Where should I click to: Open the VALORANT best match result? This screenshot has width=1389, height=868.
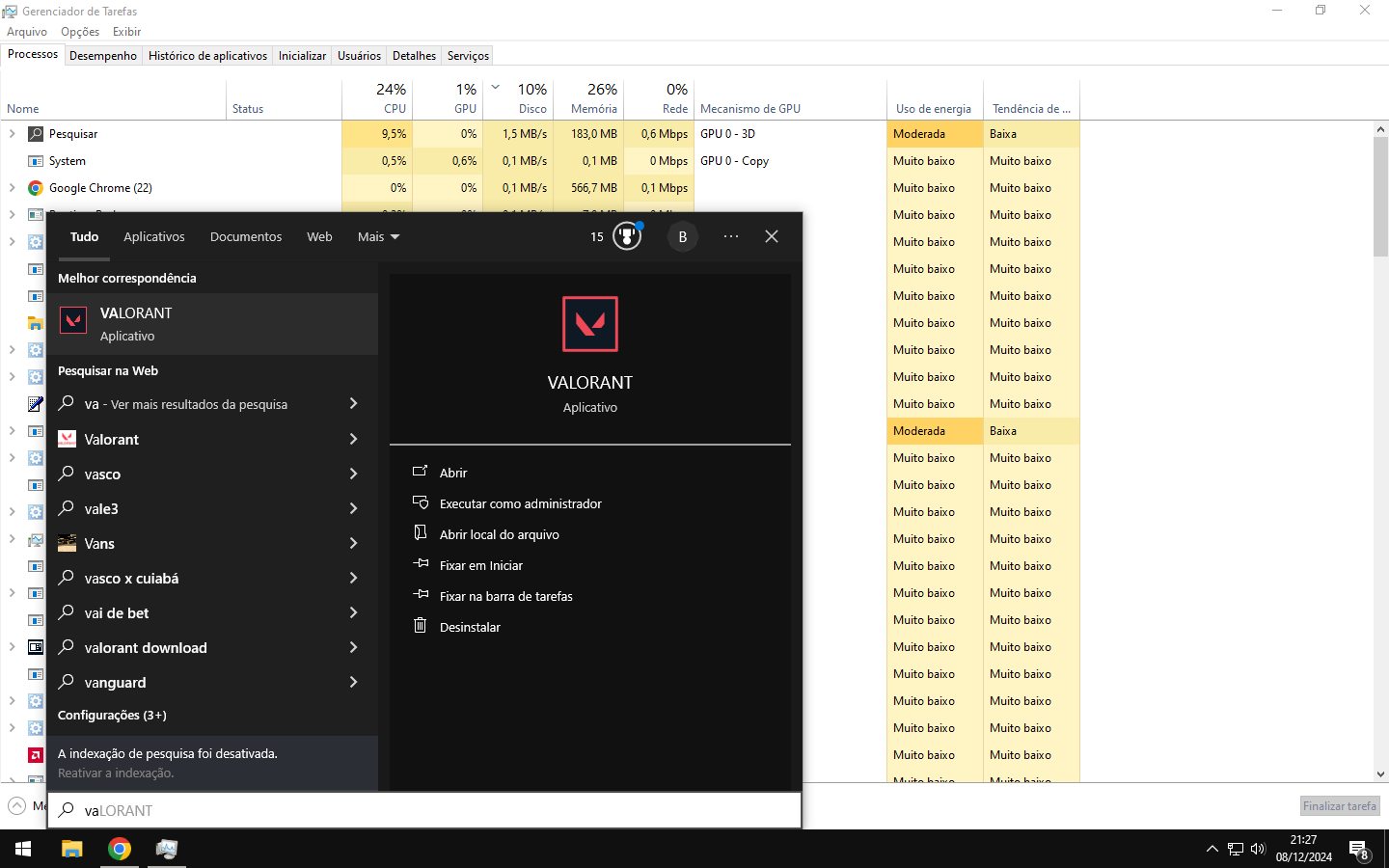tap(212, 324)
